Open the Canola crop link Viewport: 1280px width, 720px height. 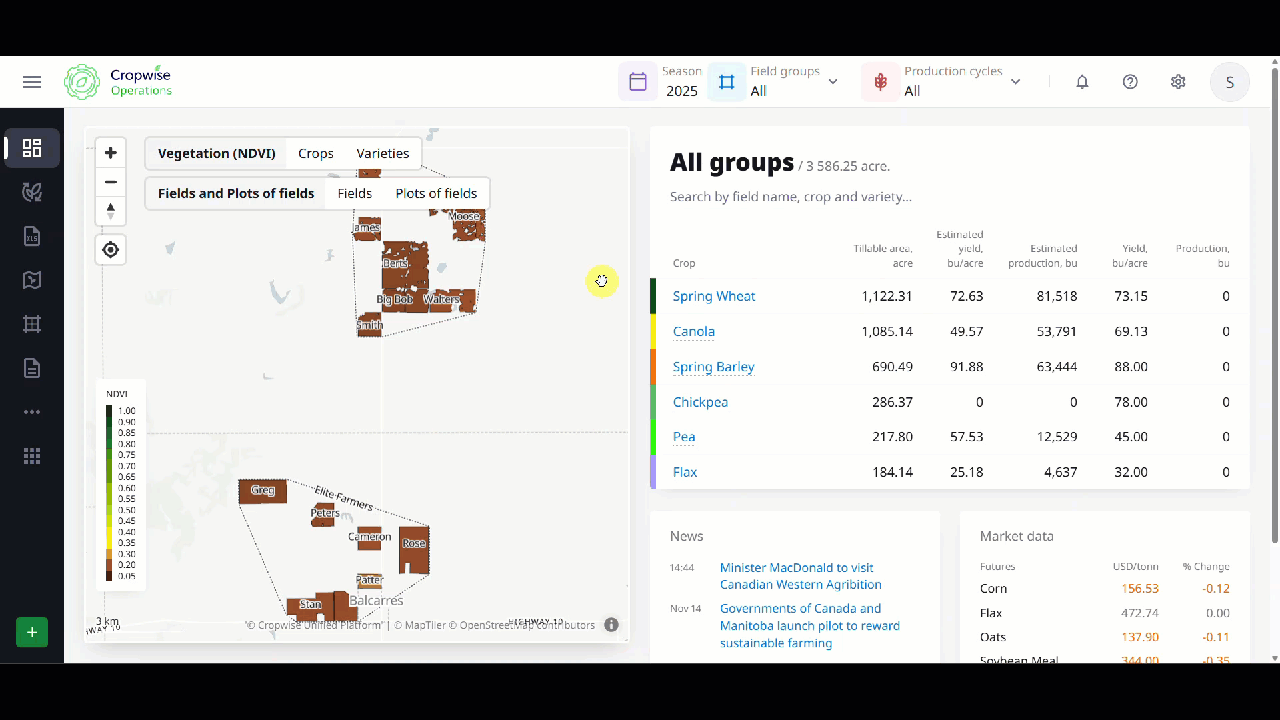point(694,331)
